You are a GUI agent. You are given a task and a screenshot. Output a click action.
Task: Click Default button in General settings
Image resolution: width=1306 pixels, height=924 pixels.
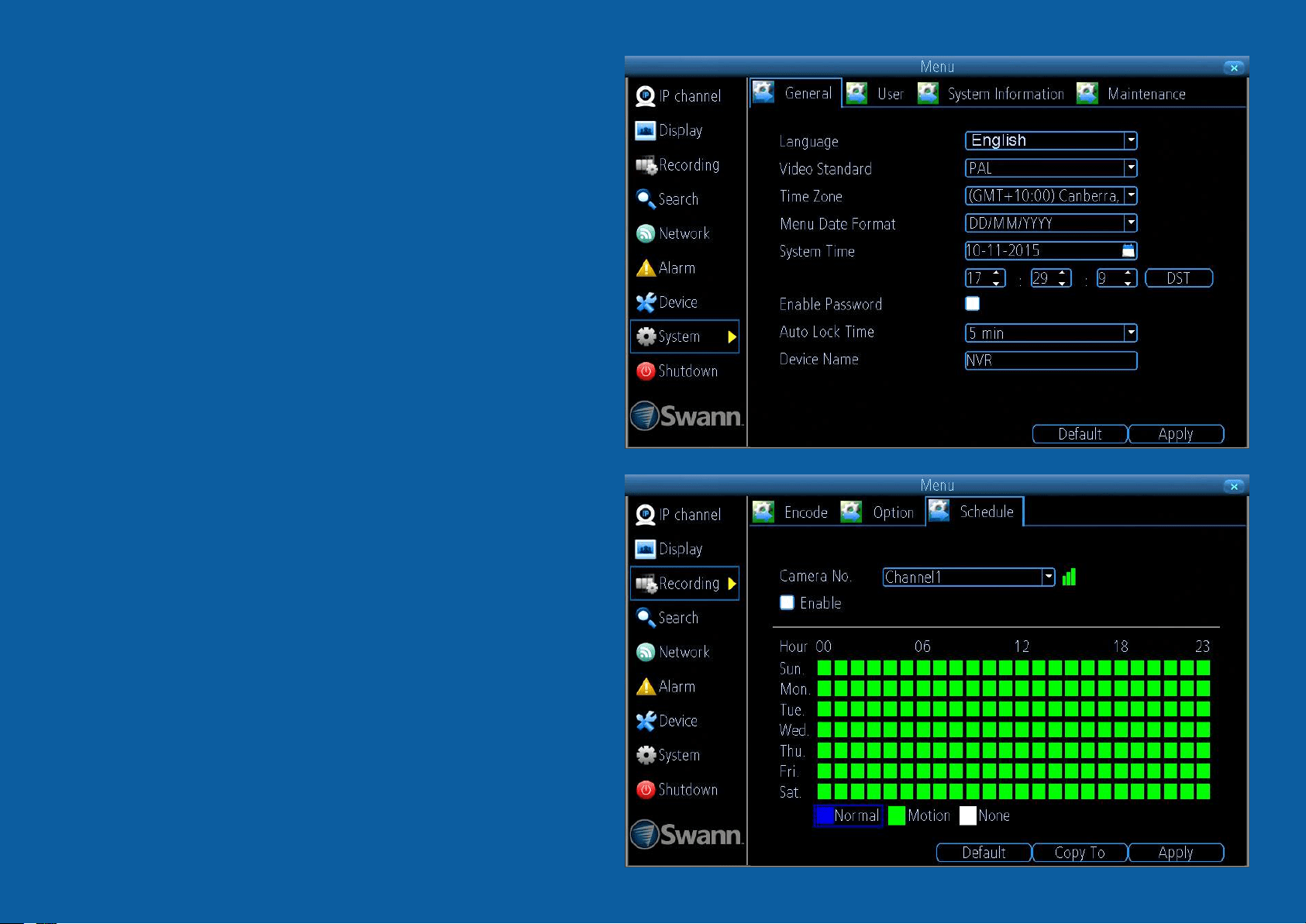coord(1080,434)
